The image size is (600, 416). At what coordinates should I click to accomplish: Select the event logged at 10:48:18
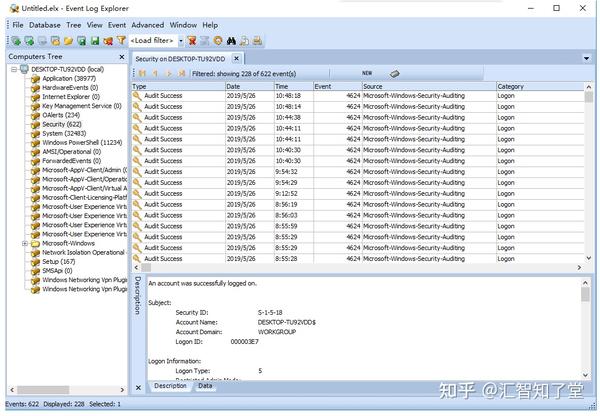[x=358, y=96]
